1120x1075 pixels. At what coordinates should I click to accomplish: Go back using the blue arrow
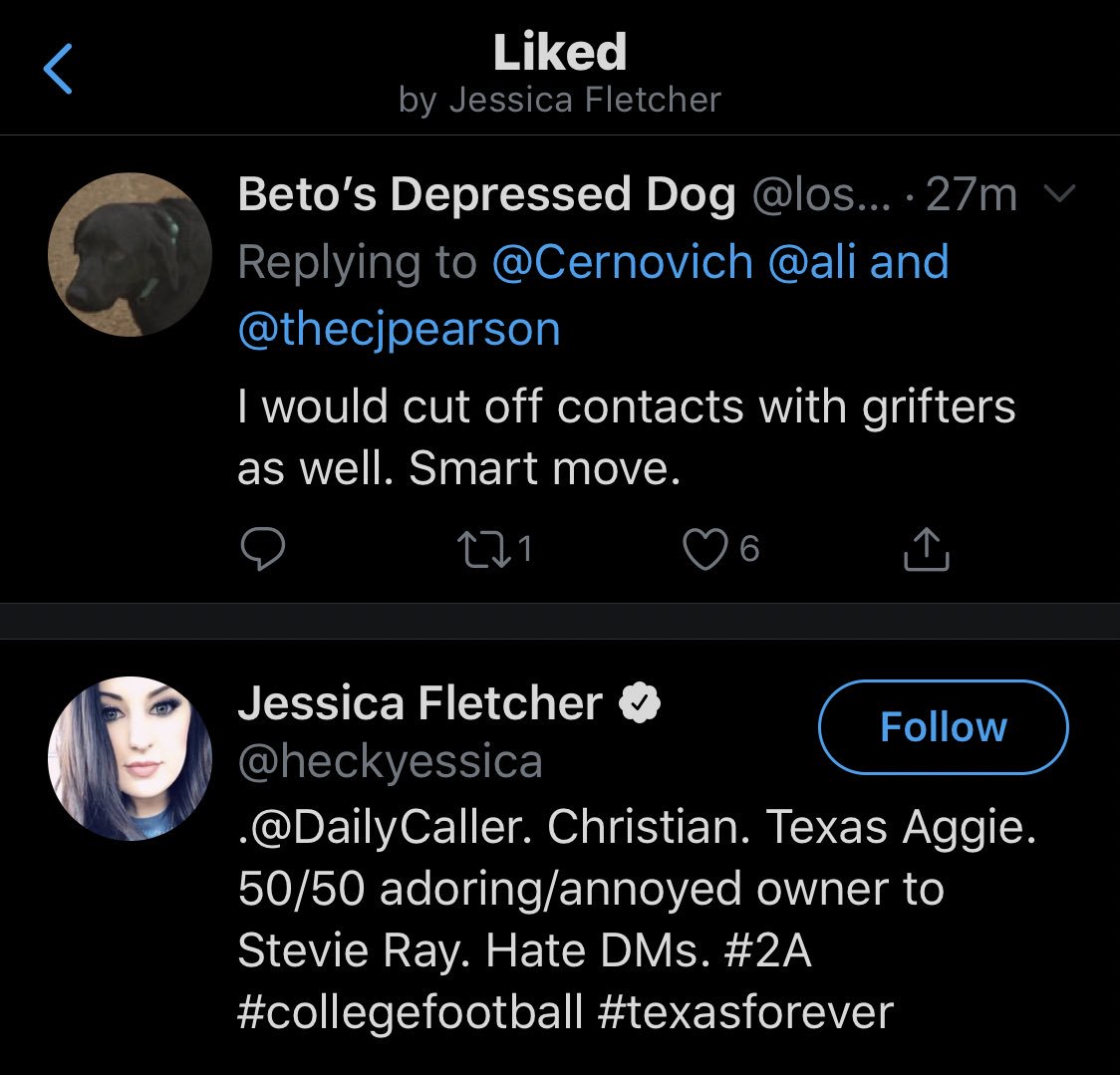pyautogui.click(x=58, y=69)
